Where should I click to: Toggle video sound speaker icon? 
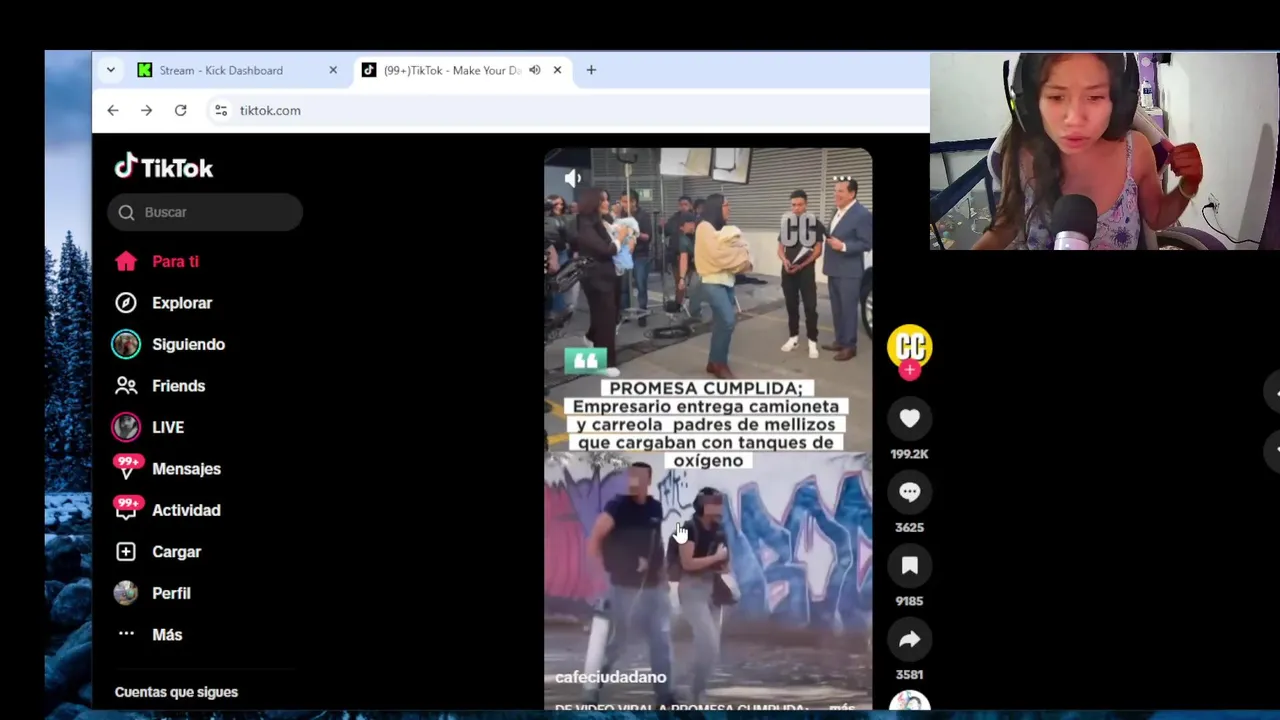pos(572,178)
